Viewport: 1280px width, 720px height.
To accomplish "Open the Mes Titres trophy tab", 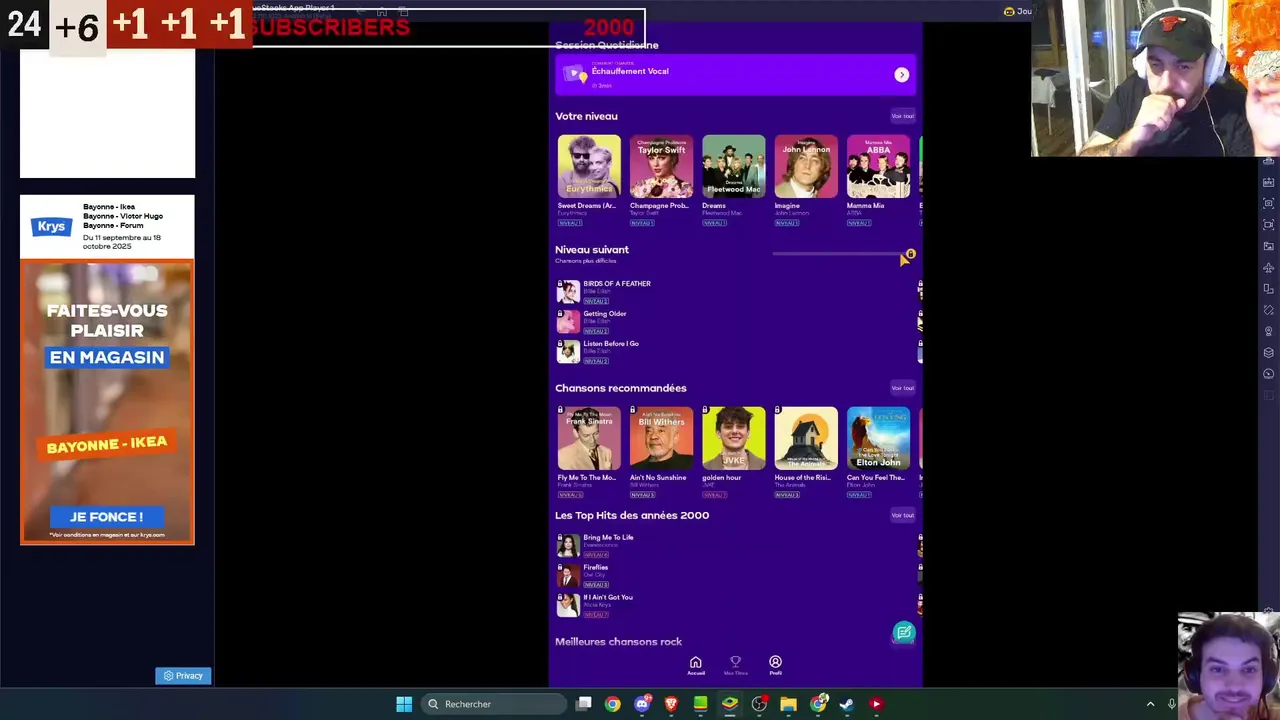I will [x=735, y=665].
